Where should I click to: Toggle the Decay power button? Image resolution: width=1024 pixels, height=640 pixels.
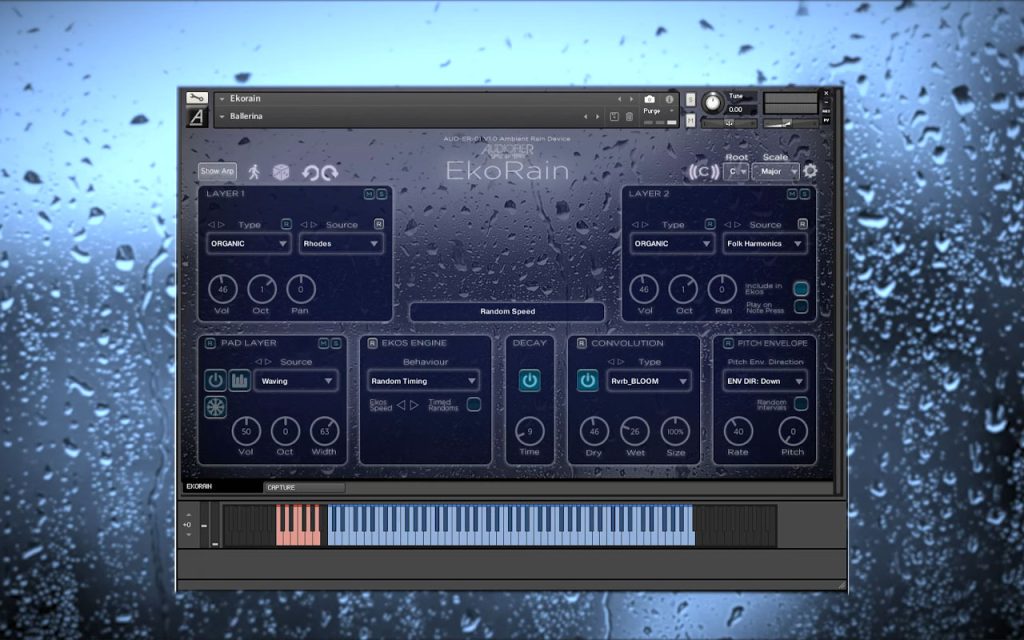pos(530,381)
